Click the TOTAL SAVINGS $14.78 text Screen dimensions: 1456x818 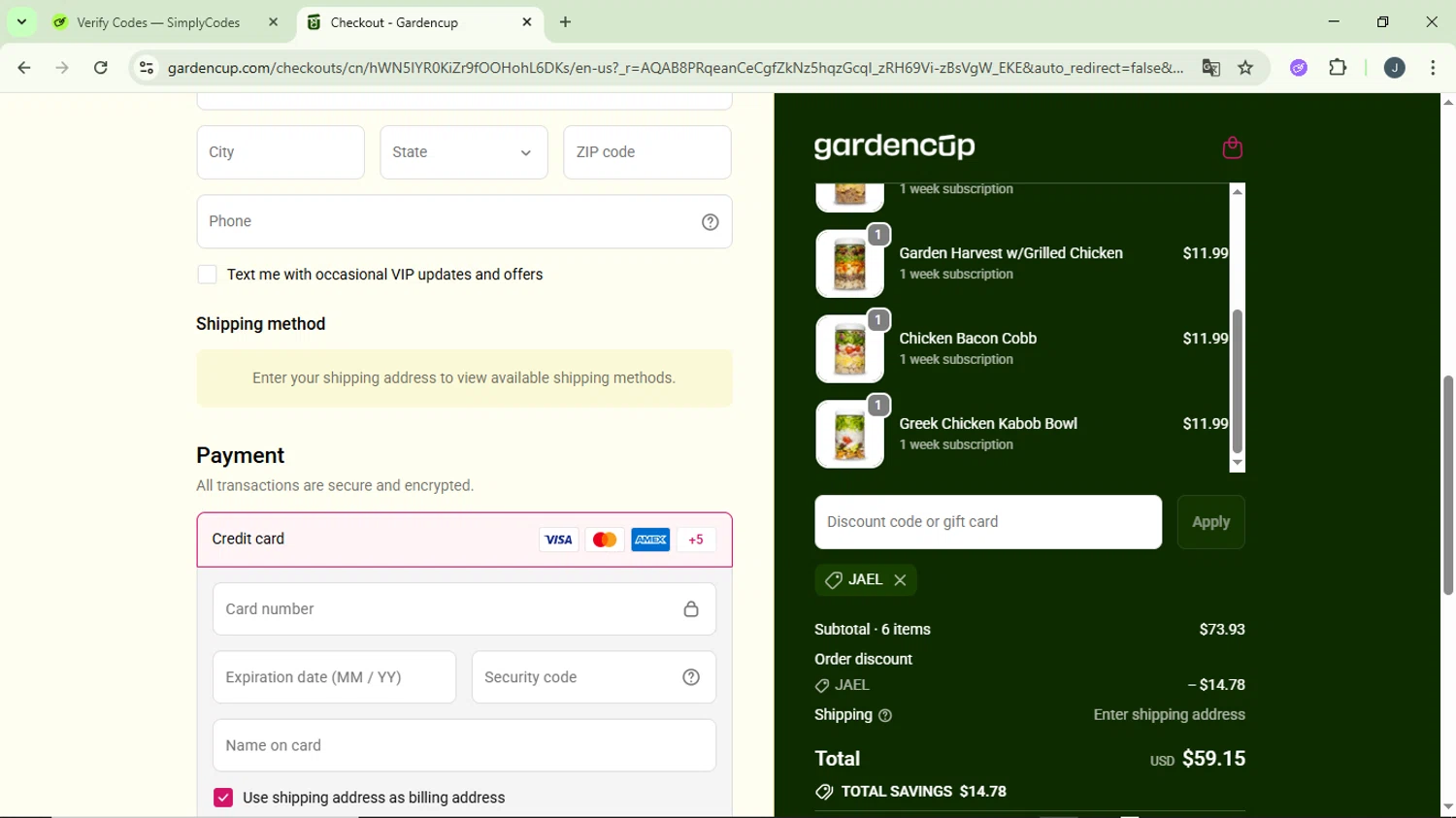(923, 792)
